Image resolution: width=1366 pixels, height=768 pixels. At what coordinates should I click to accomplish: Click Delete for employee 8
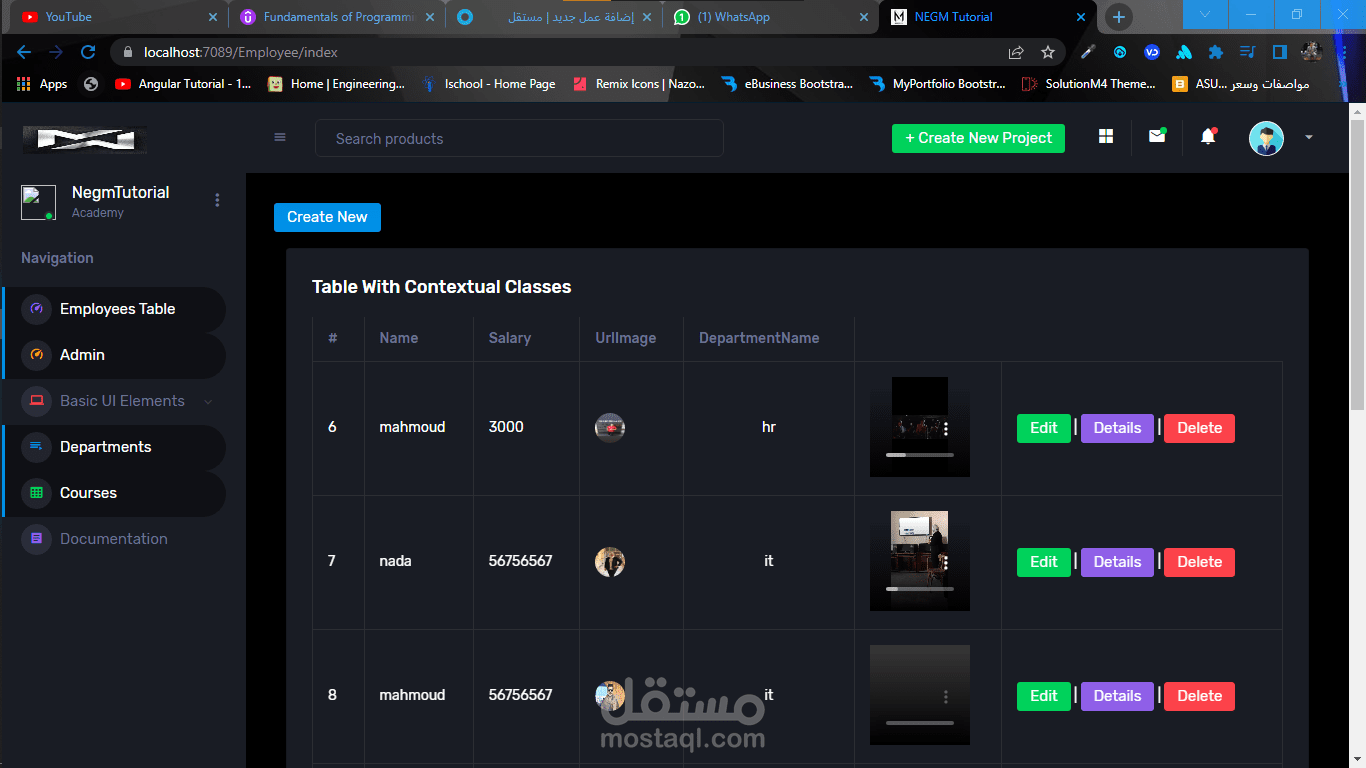(x=1199, y=696)
